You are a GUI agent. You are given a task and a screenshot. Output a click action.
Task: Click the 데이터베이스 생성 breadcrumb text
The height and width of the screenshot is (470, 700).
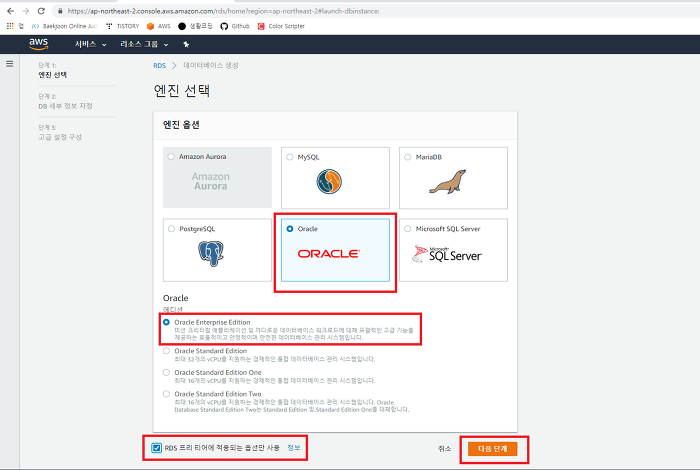pyautogui.click(x=211, y=66)
